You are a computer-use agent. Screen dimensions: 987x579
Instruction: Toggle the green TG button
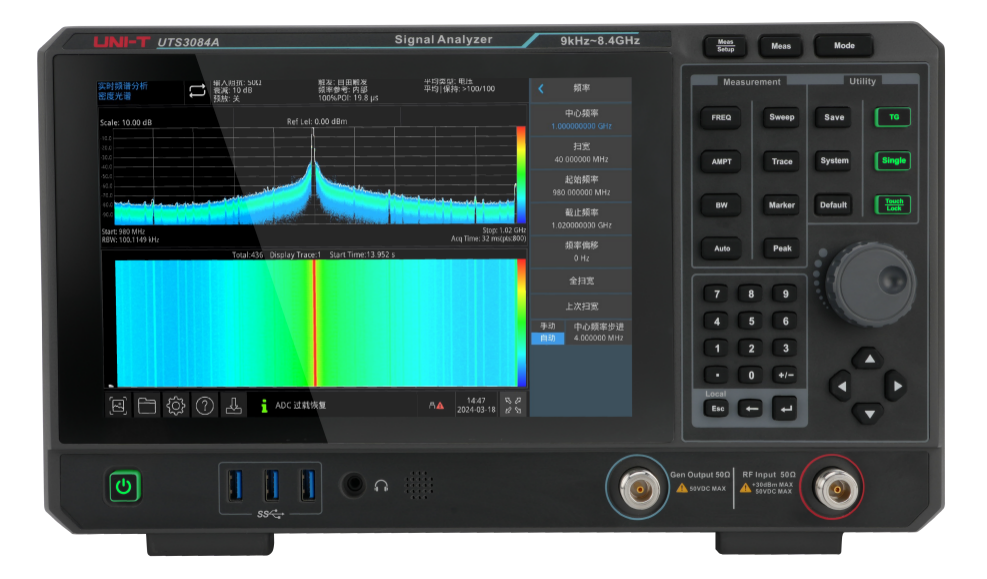pyautogui.click(x=892, y=117)
